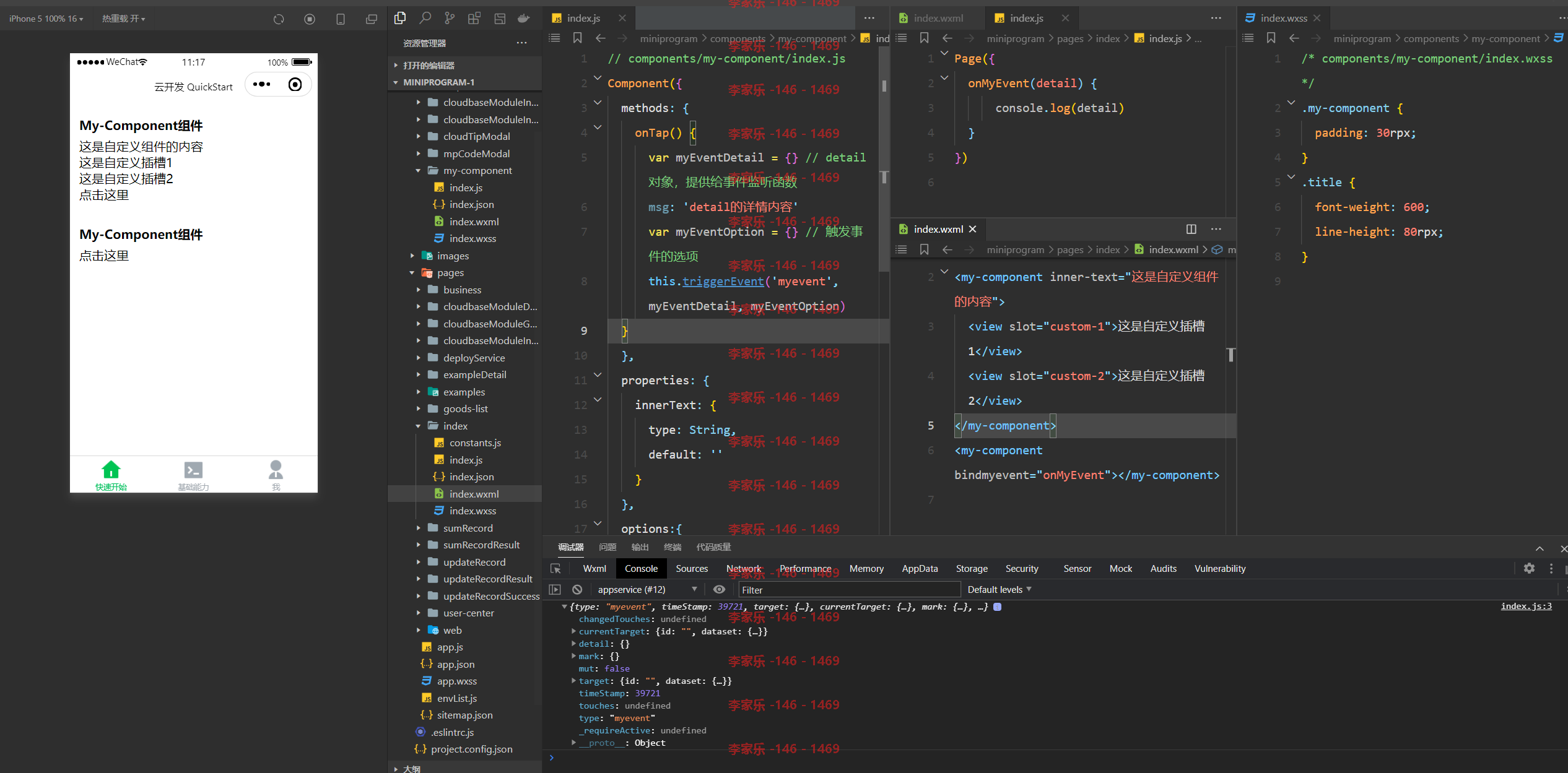1568x773 pixels.
Task: Collapse the pages folder
Action: click(x=412, y=273)
